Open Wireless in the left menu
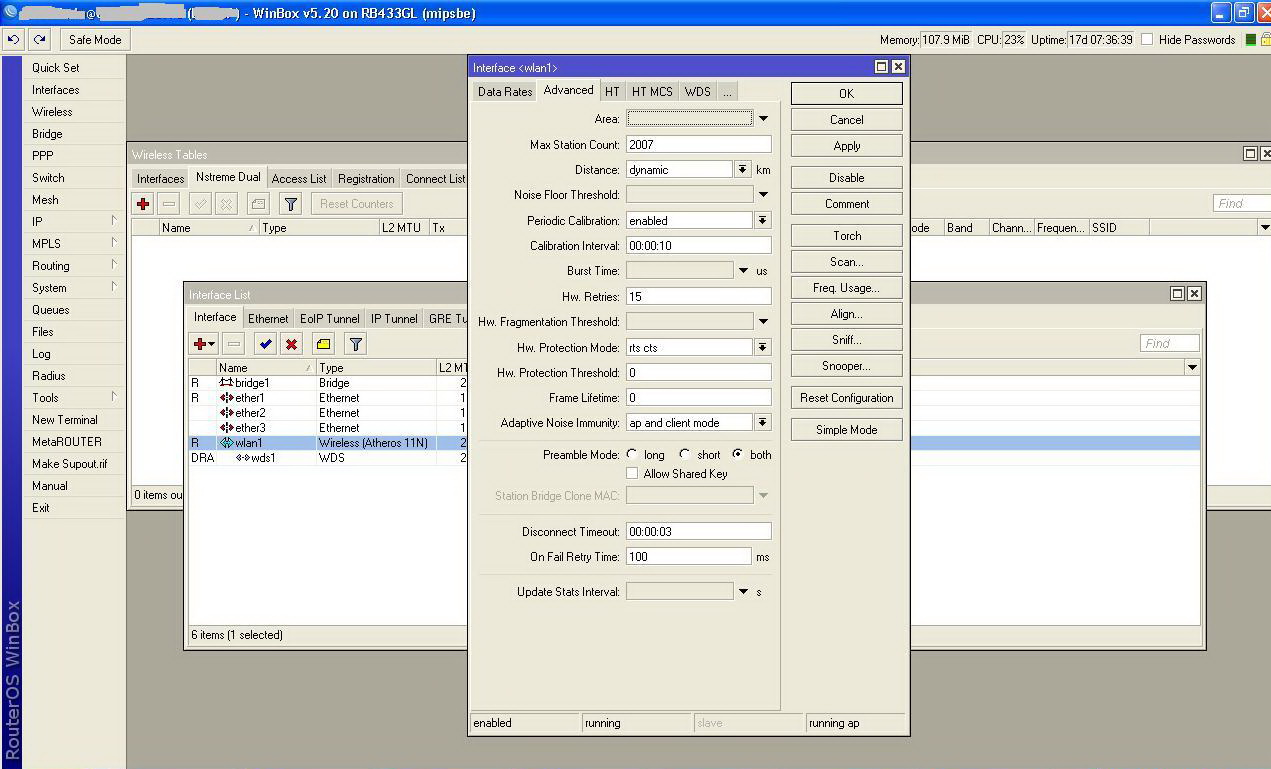The width and height of the screenshot is (1271, 769). click(x=52, y=112)
